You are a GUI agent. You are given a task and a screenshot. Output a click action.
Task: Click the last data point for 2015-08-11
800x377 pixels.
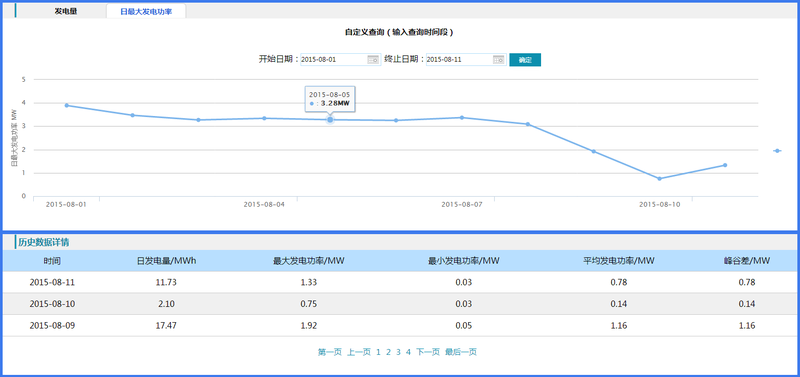pos(725,165)
